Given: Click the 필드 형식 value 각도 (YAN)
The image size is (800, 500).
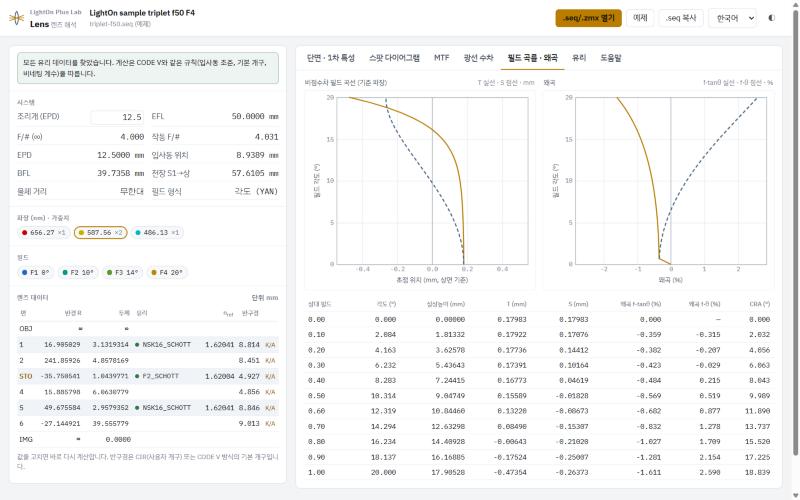Looking at the screenshot, I should tap(256, 192).
